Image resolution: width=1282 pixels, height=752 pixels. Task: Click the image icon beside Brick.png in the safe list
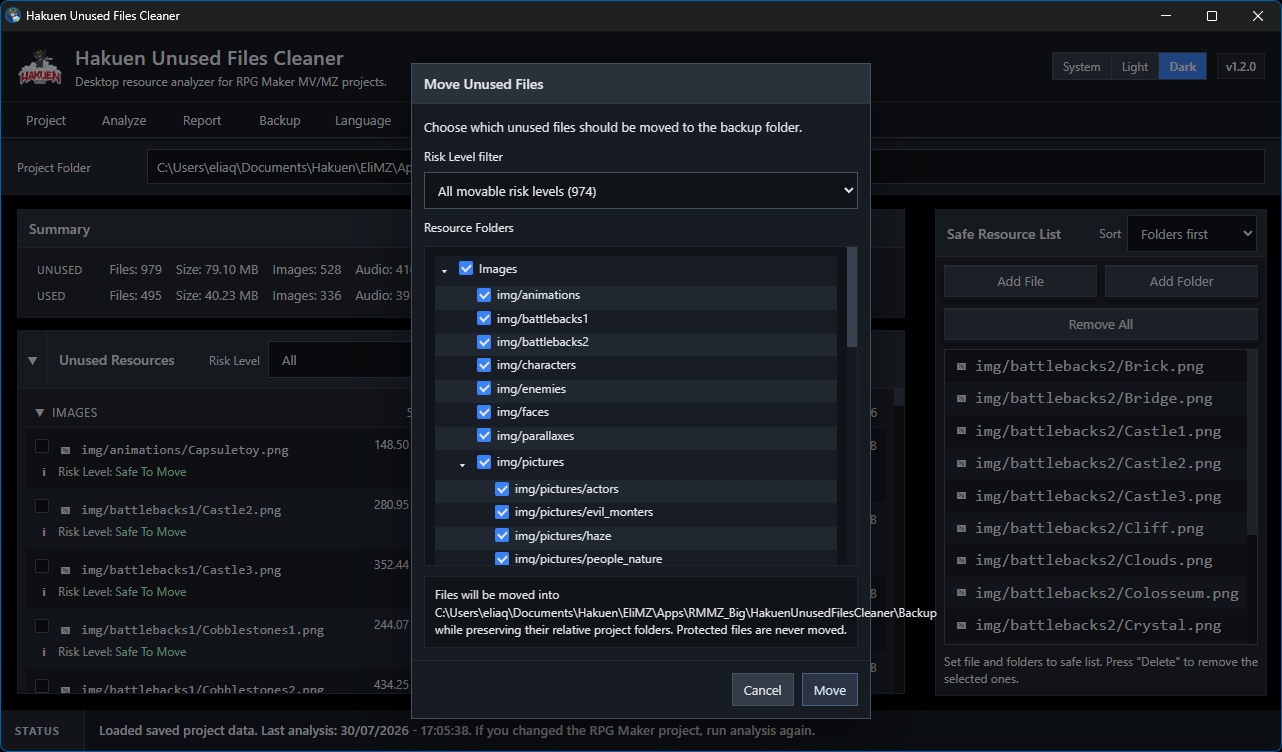click(x=961, y=366)
